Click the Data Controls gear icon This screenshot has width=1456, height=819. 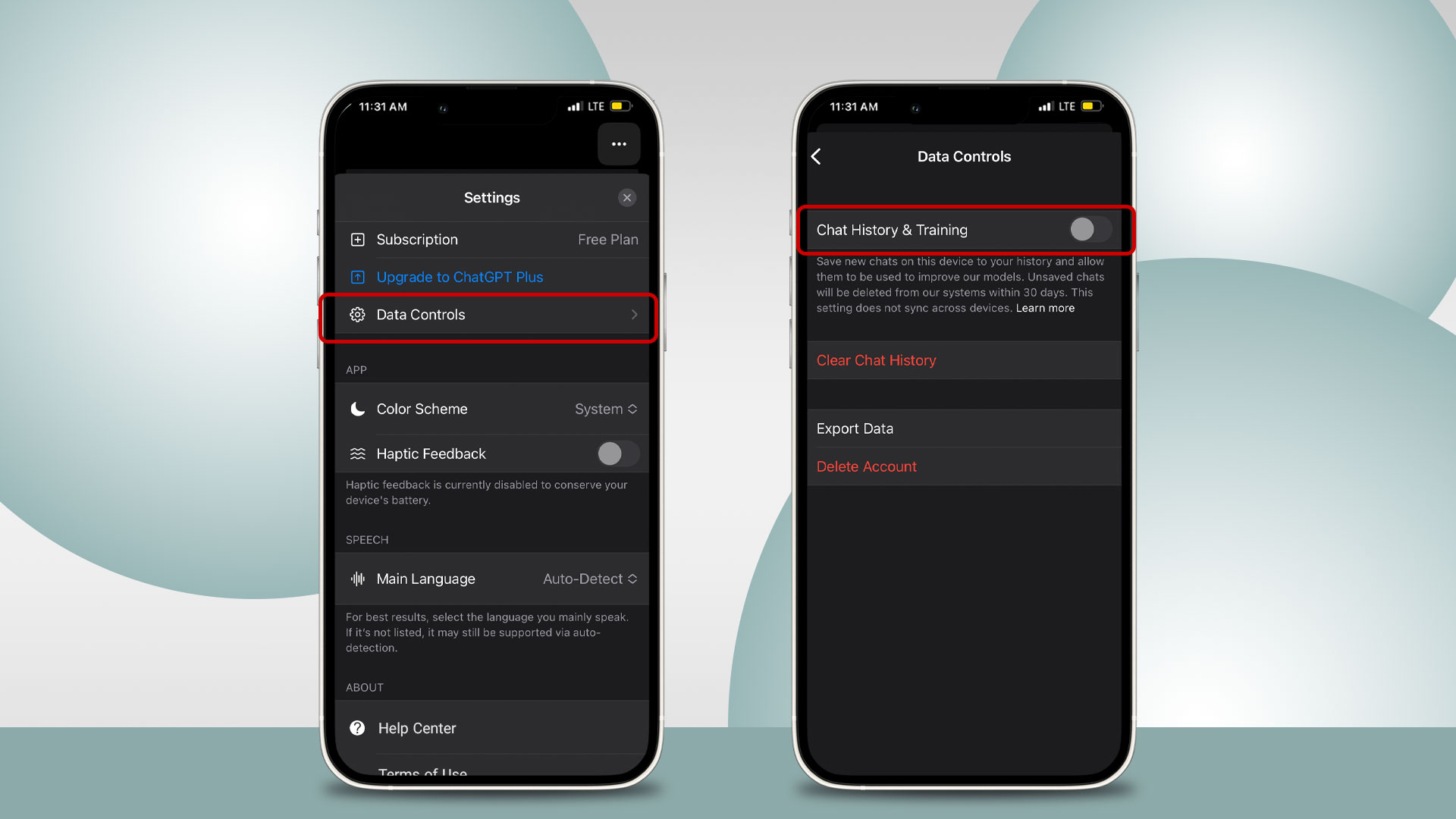(x=357, y=314)
